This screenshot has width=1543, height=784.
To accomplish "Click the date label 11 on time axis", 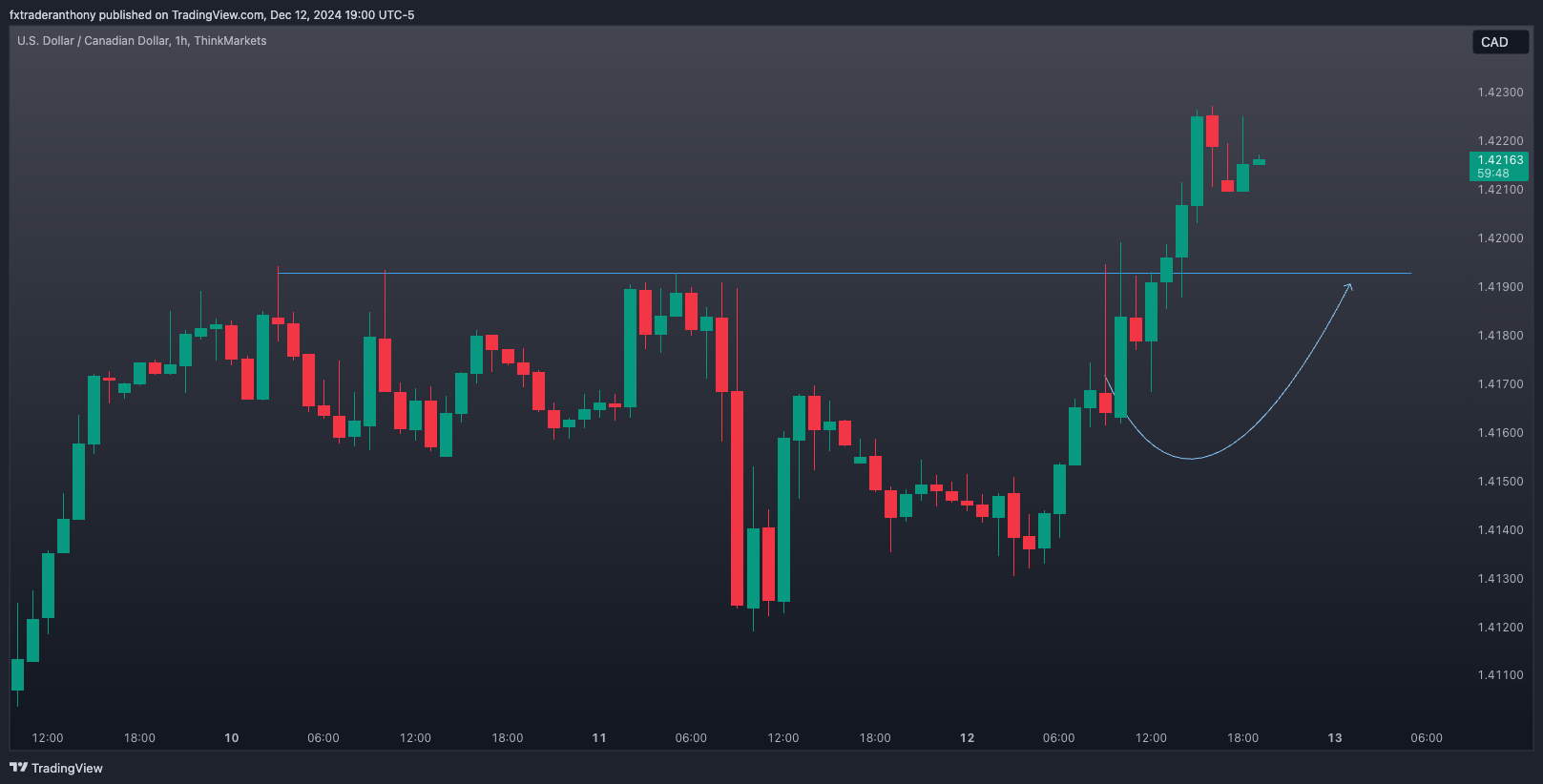I will [x=599, y=738].
